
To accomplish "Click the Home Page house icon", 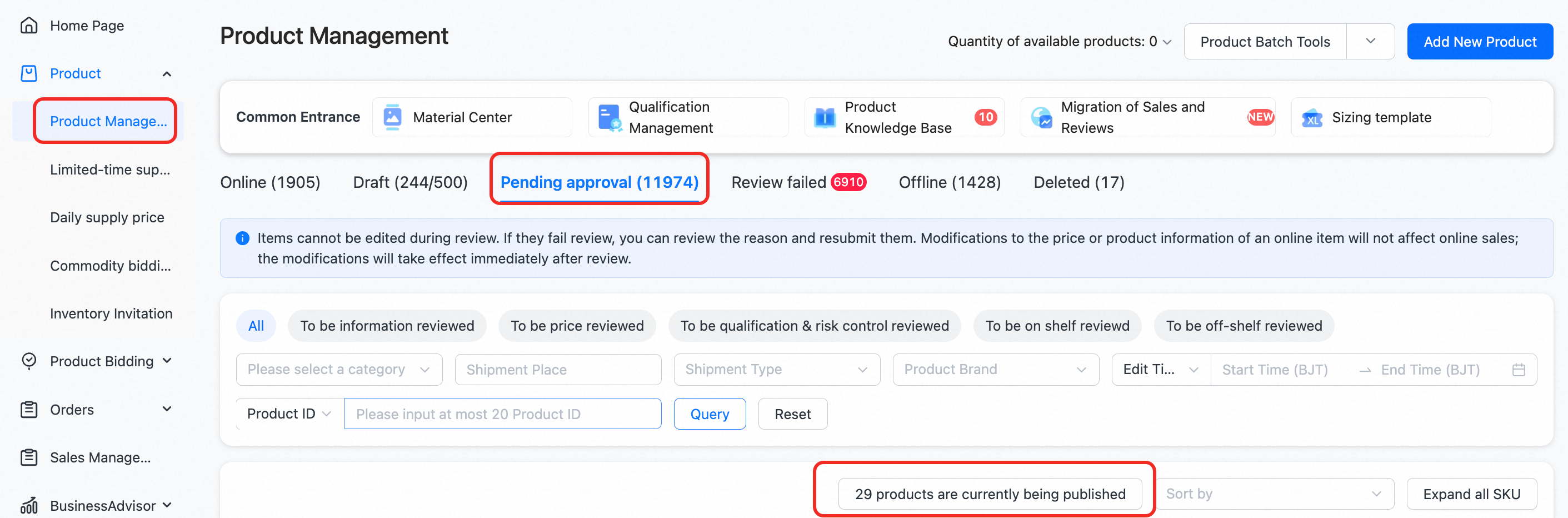I will pyautogui.click(x=28, y=26).
